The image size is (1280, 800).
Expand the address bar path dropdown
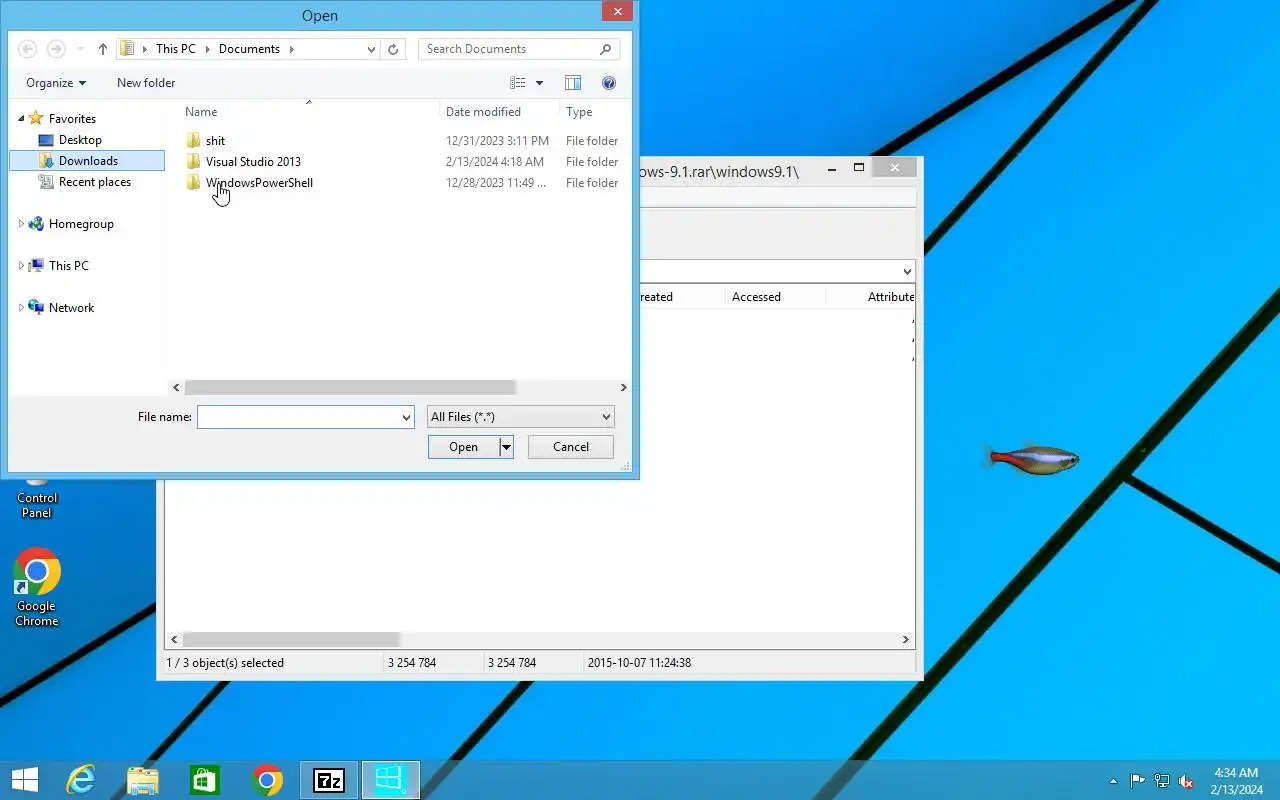(371, 49)
